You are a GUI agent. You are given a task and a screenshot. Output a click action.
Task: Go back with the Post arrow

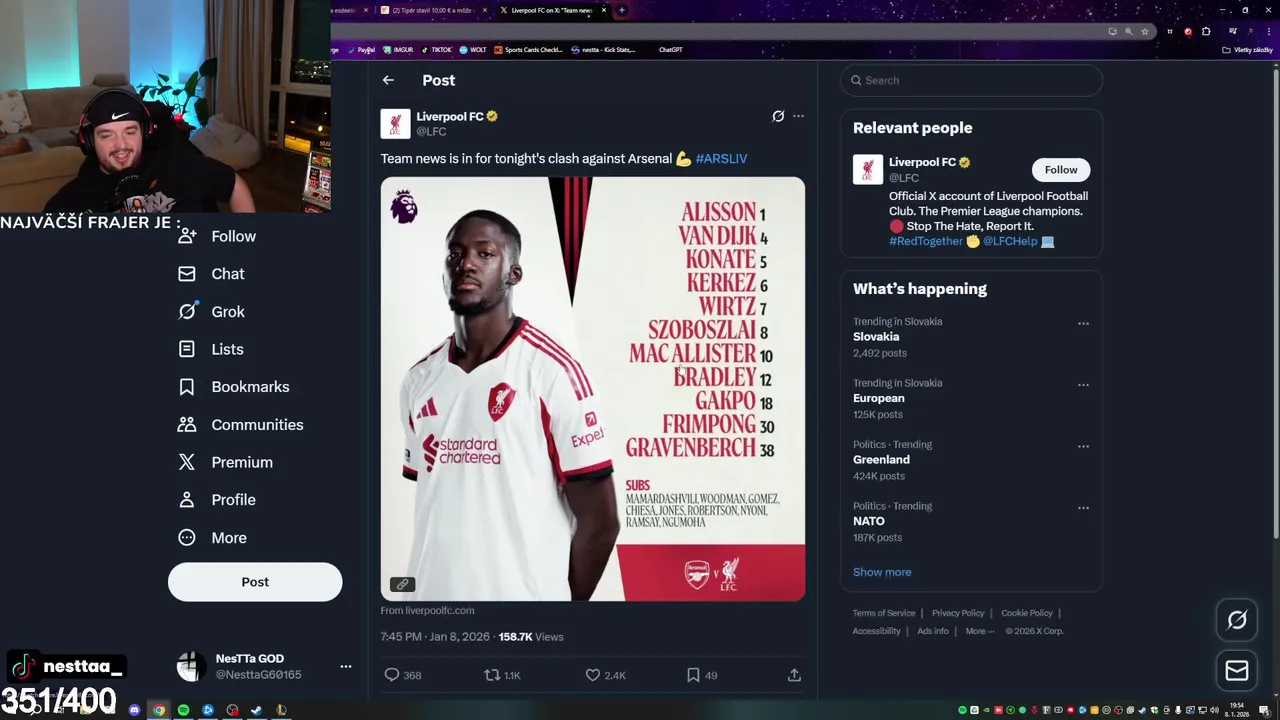(388, 80)
